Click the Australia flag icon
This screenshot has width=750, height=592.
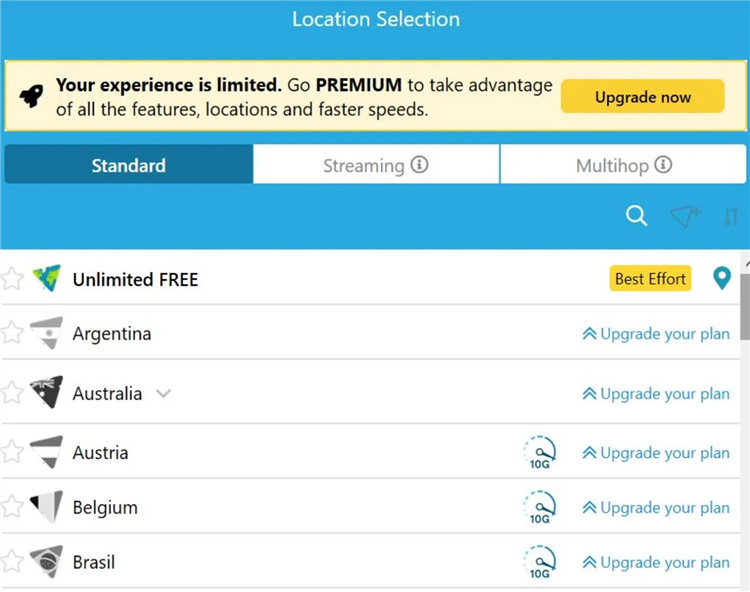[x=46, y=392]
